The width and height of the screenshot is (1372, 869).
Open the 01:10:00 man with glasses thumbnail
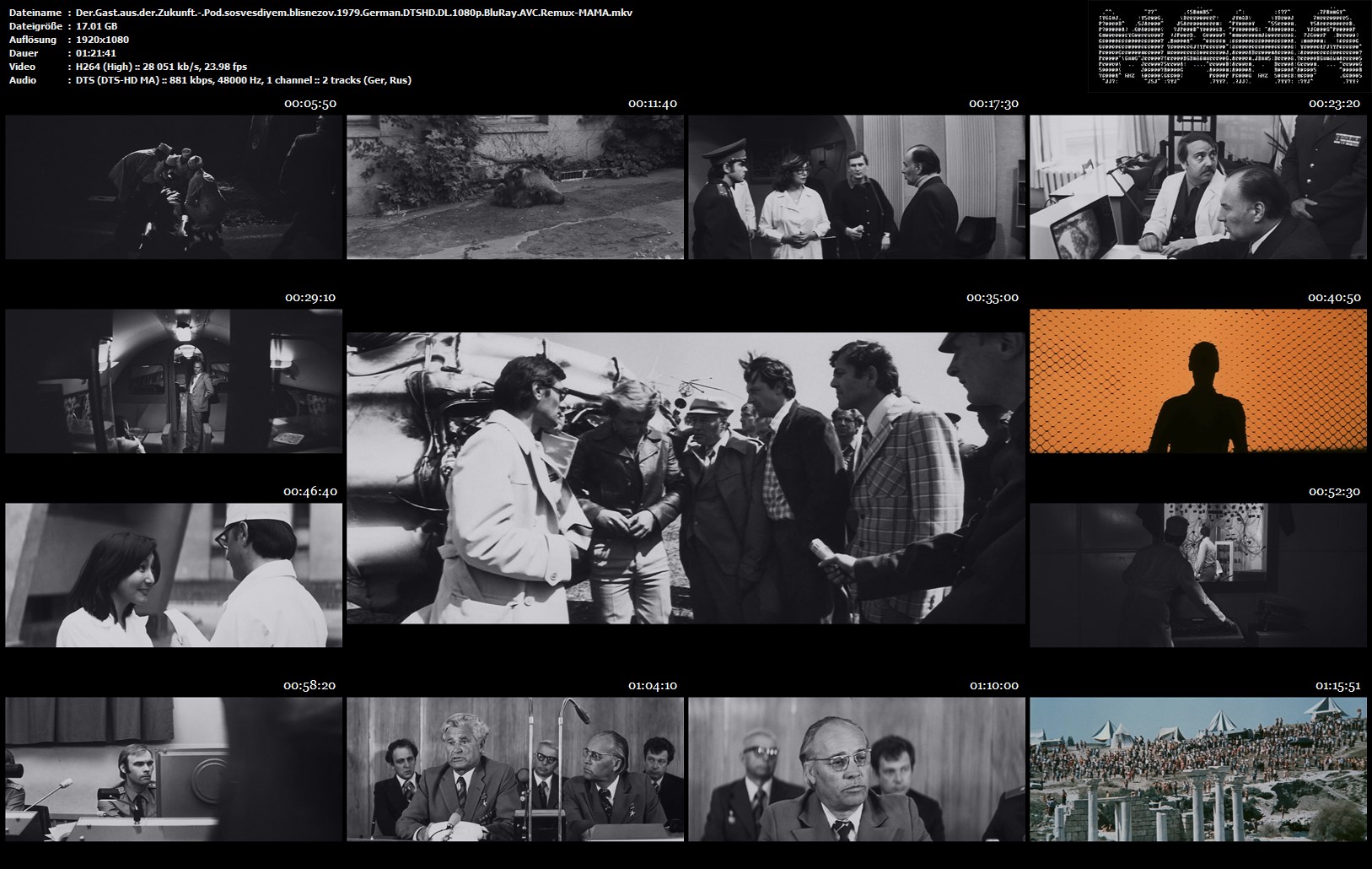(x=856, y=769)
